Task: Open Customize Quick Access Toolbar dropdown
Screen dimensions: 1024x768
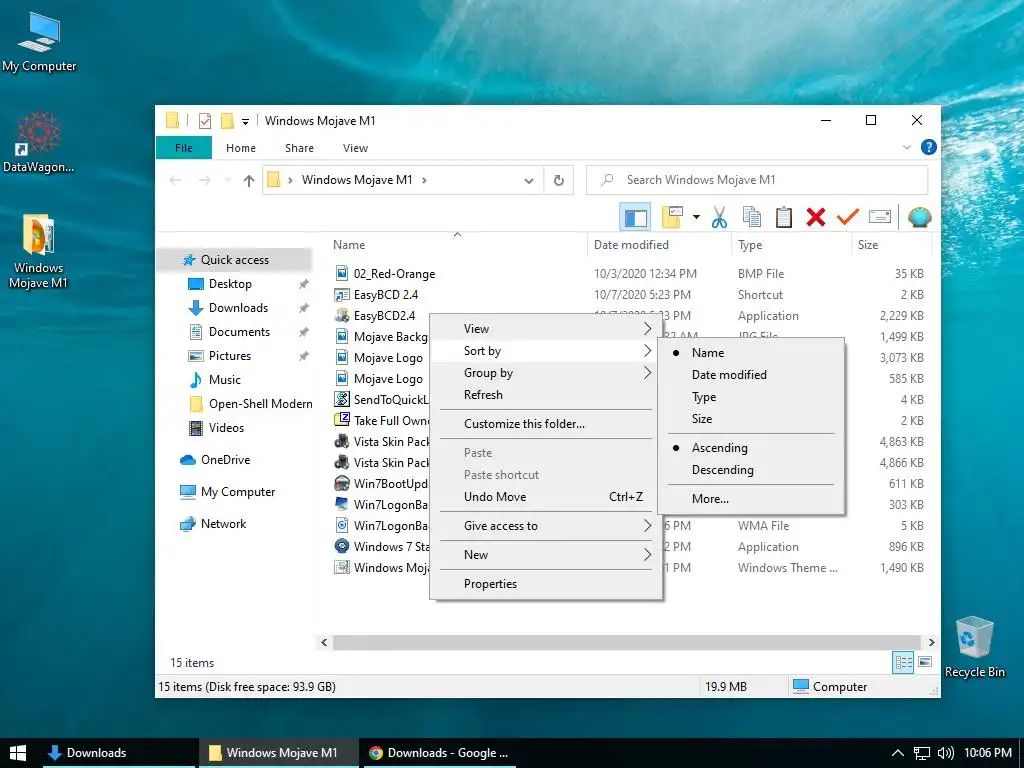Action: click(x=246, y=121)
